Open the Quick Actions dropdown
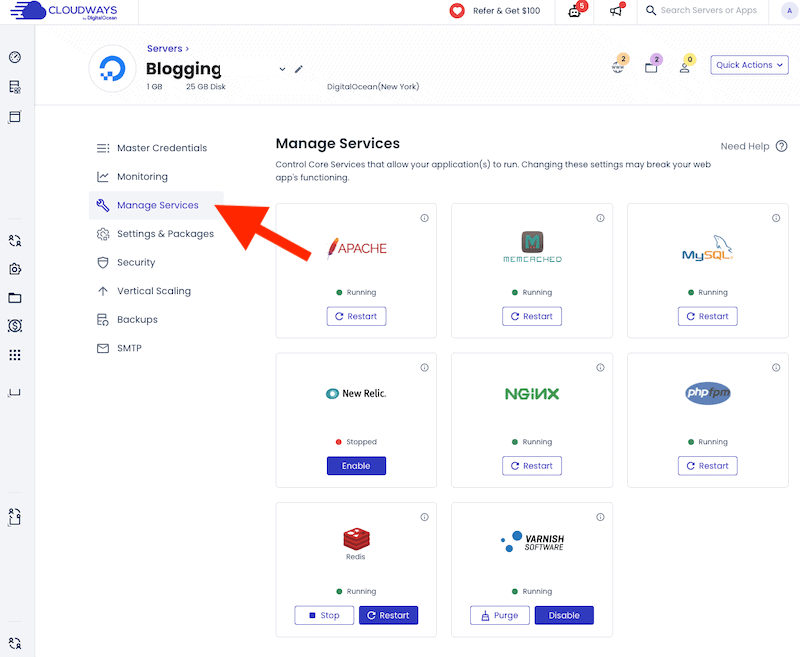Image resolution: width=800 pixels, height=657 pixels. pos(748,64)
